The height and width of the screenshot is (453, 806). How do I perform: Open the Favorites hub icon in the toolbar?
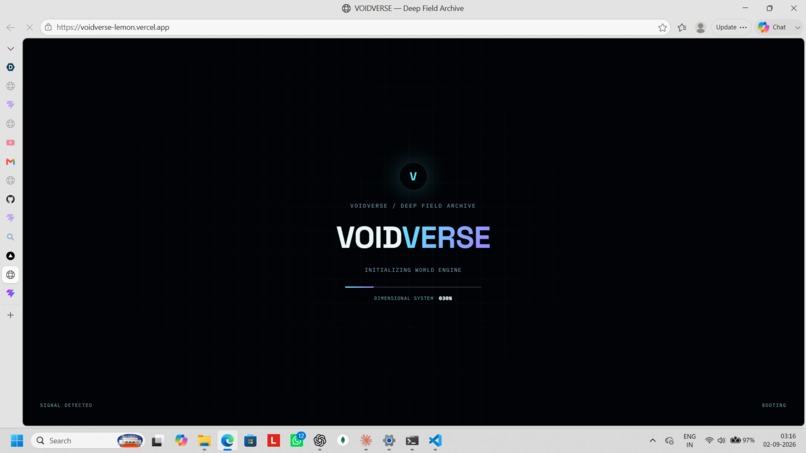pos(682,28)
